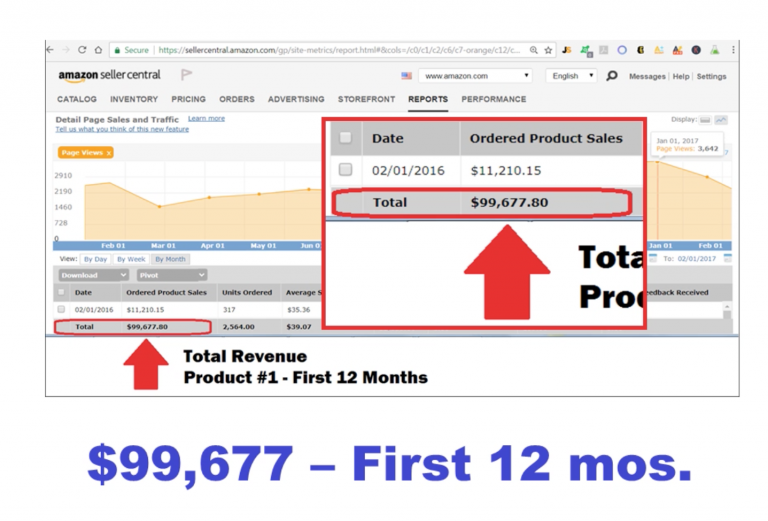Click the Seller Central search magnifier icon
The image size is (768, 521).
(612, 76)
